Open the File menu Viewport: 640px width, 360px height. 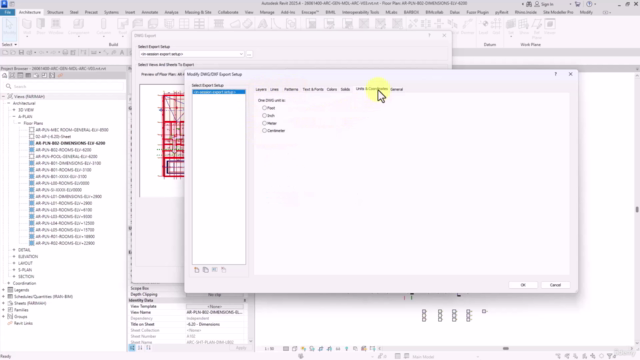pyautogui.click(x=7, y=12)
